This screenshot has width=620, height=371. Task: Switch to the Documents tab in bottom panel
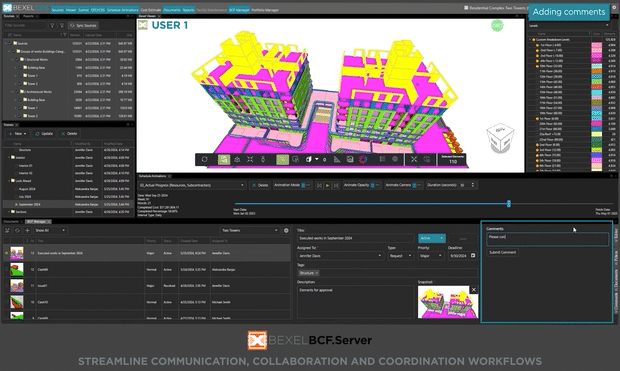[x=11, y=221]
